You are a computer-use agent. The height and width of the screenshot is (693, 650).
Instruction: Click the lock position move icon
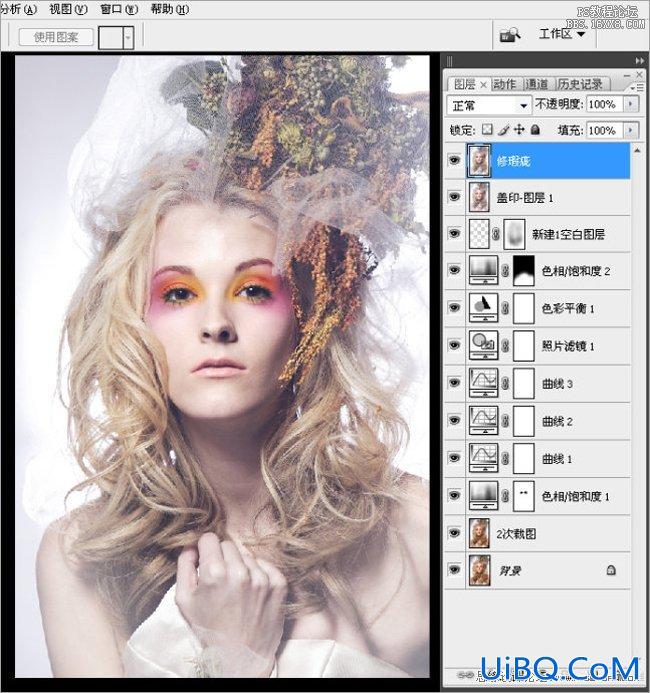[x=519, y=129]
